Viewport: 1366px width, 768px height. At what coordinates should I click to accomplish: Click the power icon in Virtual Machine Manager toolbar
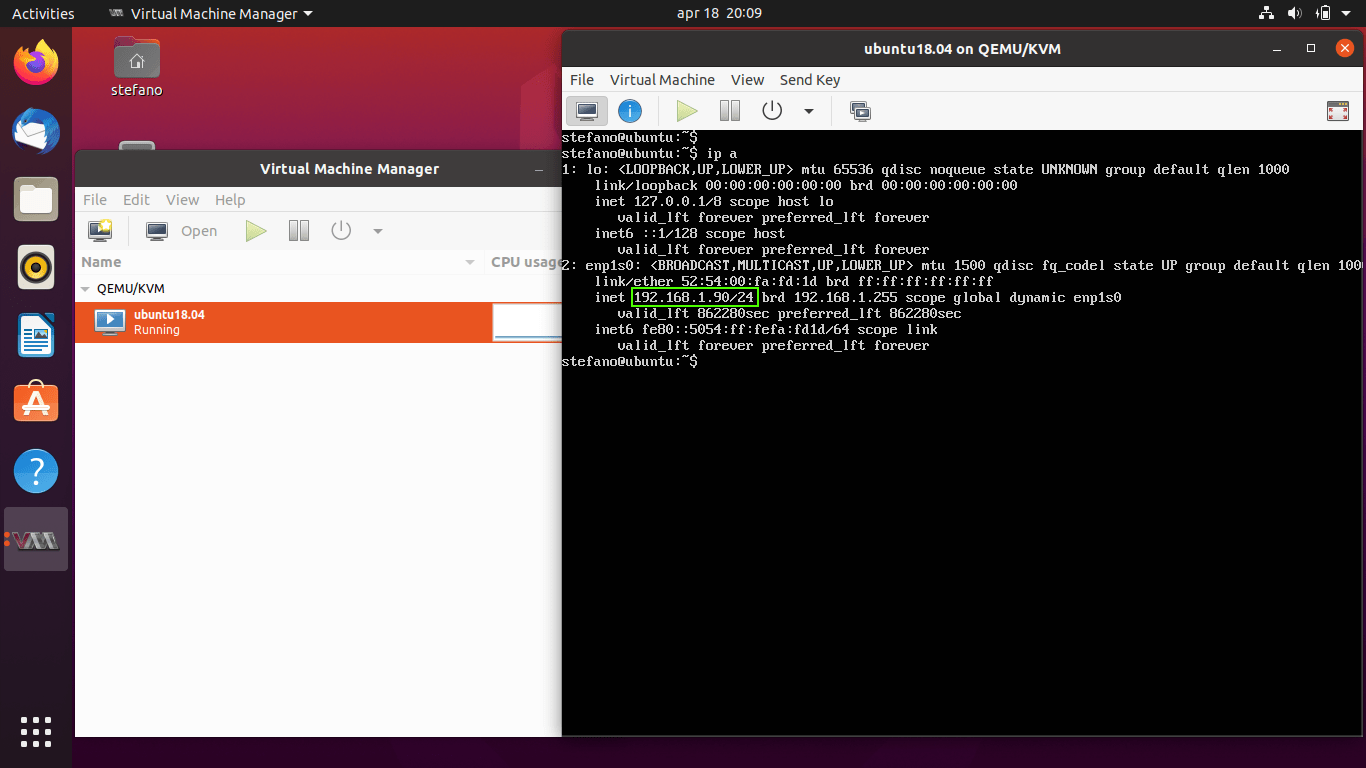click(341, 231)
